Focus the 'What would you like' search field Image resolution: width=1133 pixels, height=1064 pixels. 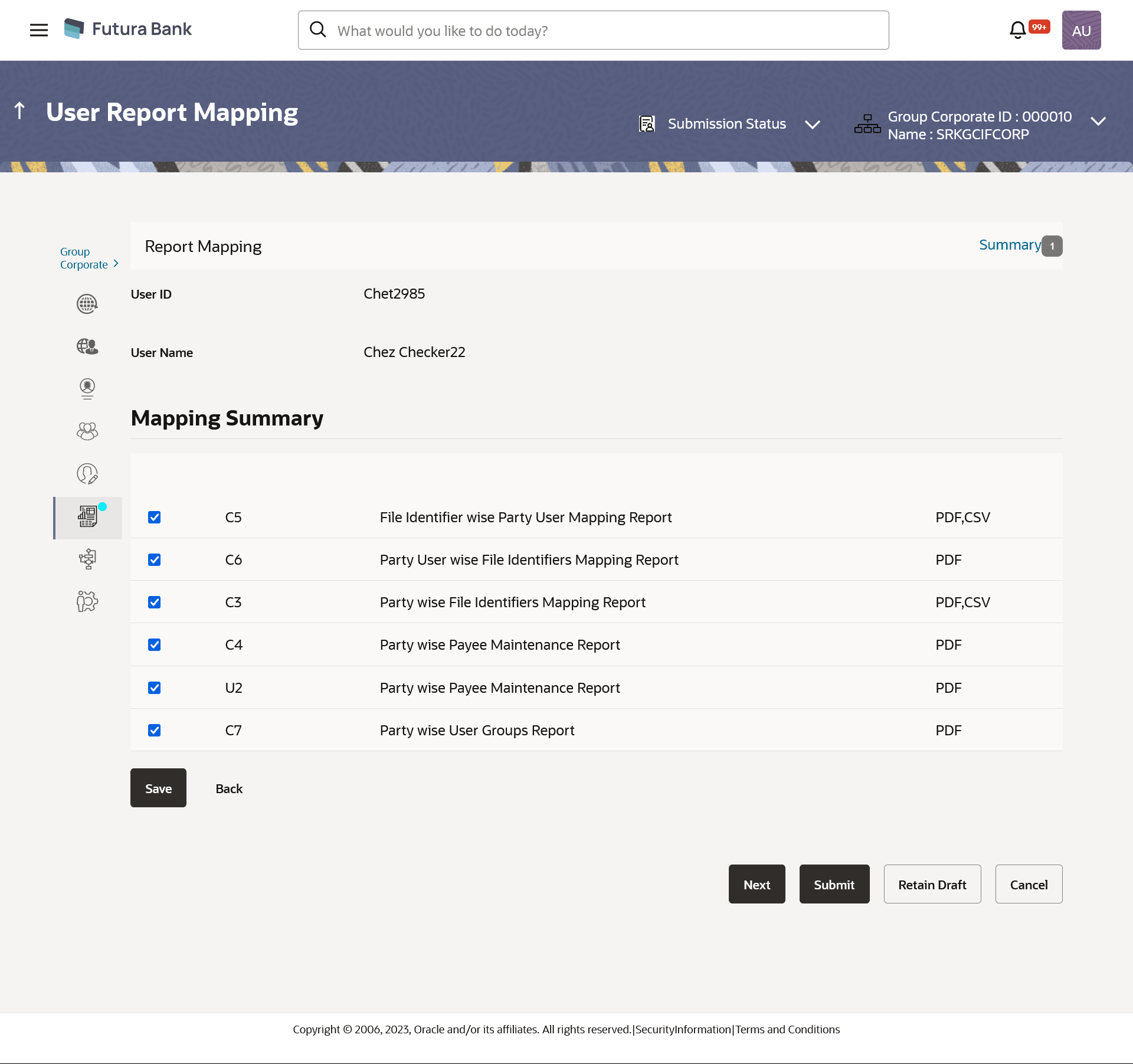593,31
